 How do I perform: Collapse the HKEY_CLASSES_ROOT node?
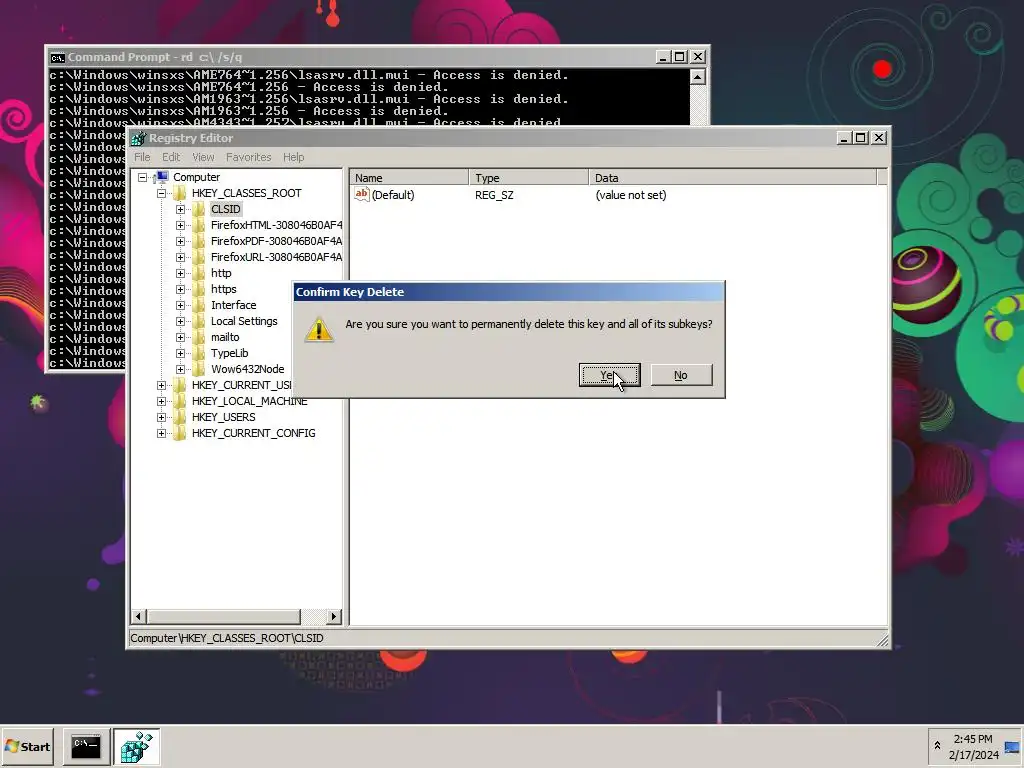[161, 193]
